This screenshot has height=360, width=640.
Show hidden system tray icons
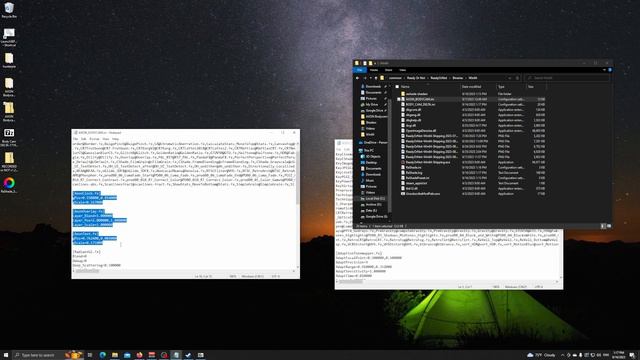point(562,355)
